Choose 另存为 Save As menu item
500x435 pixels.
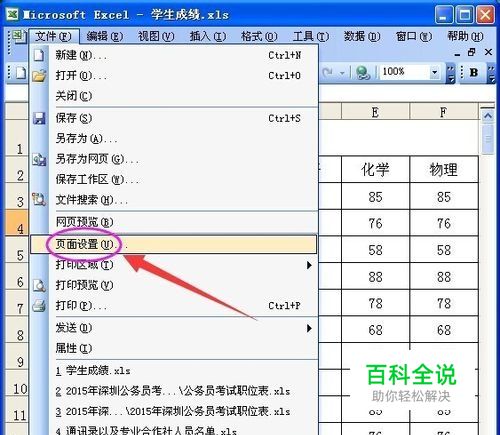click(x=173, y=138)
